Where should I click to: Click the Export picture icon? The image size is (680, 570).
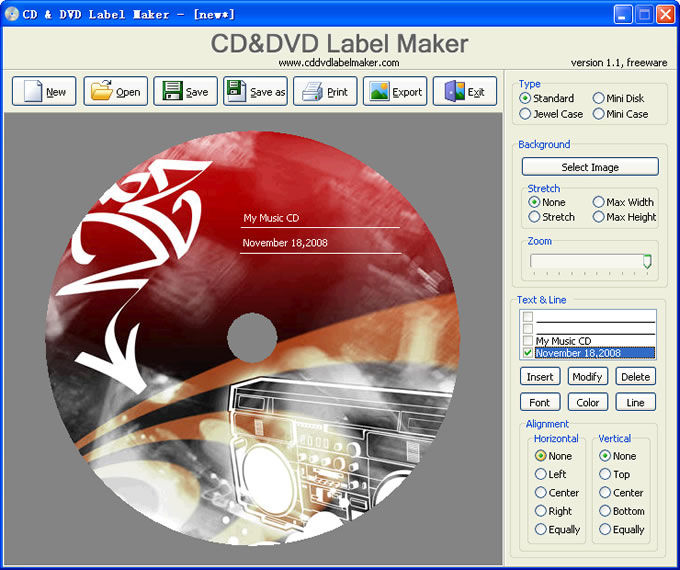pyautogui.click(x=379, y=92)
